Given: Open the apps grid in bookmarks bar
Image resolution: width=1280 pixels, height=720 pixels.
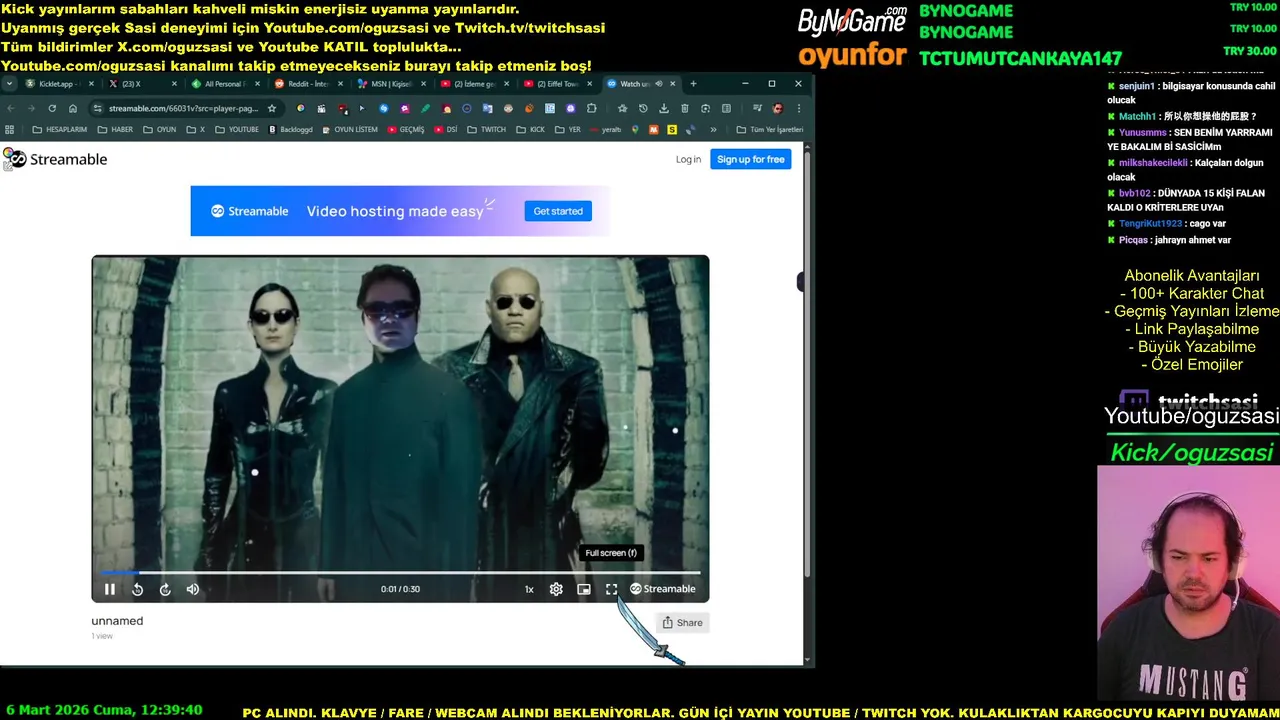Looking at the screenshot, I should pyautogui.click(x=10, y=129).
